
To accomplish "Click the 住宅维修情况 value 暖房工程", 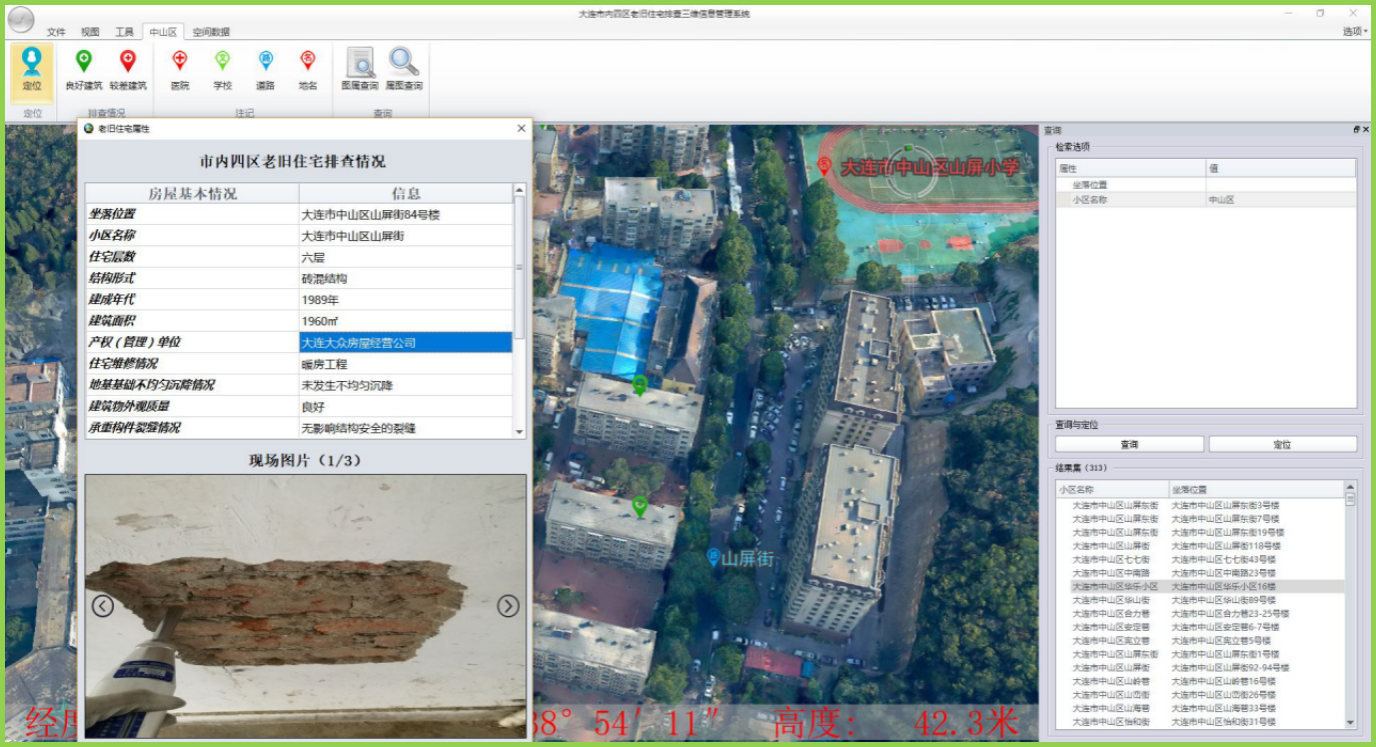I will [324, 364].
